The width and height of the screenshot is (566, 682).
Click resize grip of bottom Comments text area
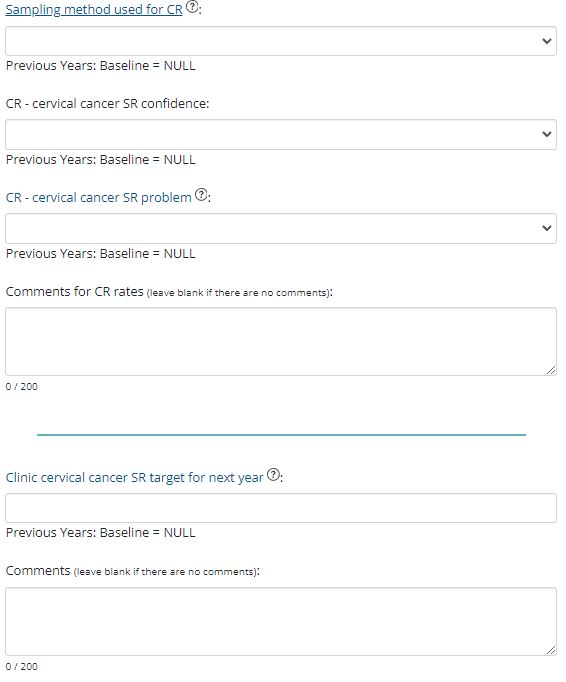(x=551, y=650)
